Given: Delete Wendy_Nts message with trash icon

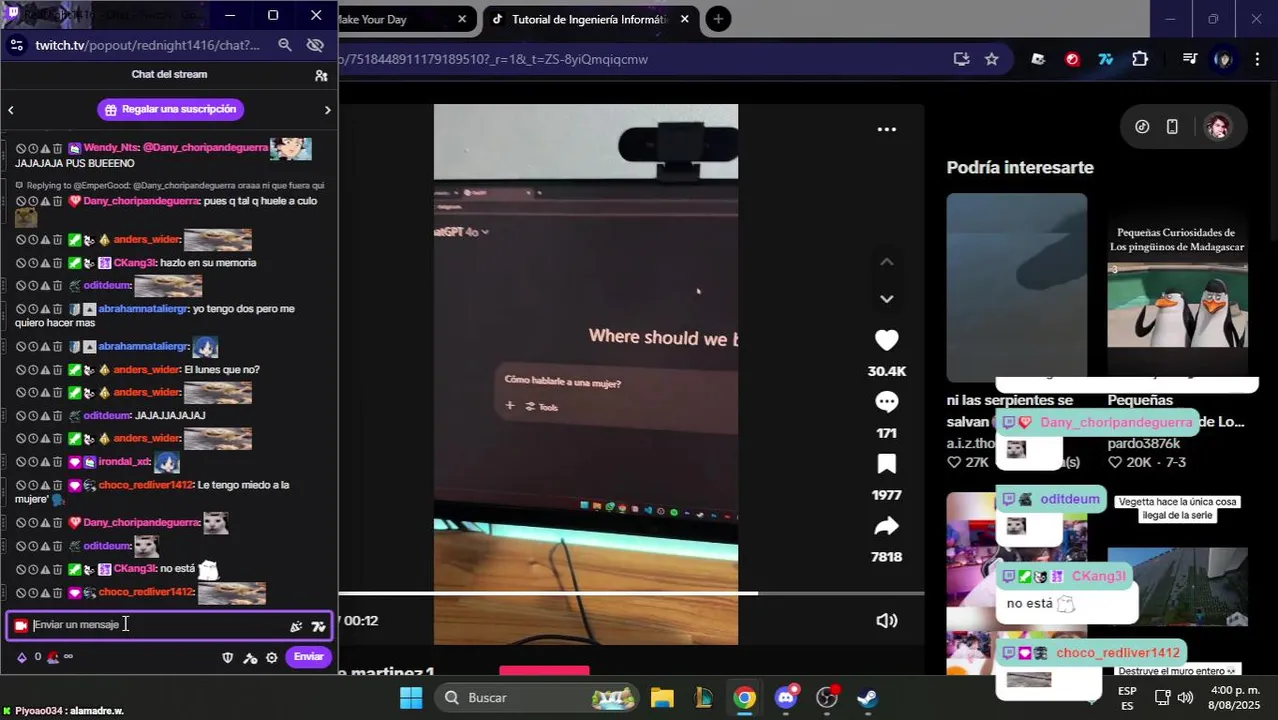Looking at the screenshot, I should point(57,148).
